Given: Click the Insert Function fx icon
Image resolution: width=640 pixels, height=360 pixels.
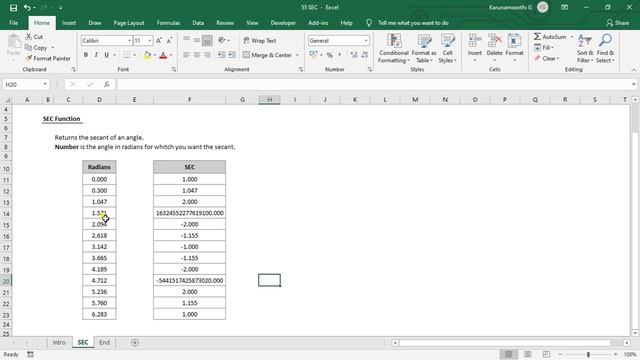Looking at the screenshot, I should [107, 84].
